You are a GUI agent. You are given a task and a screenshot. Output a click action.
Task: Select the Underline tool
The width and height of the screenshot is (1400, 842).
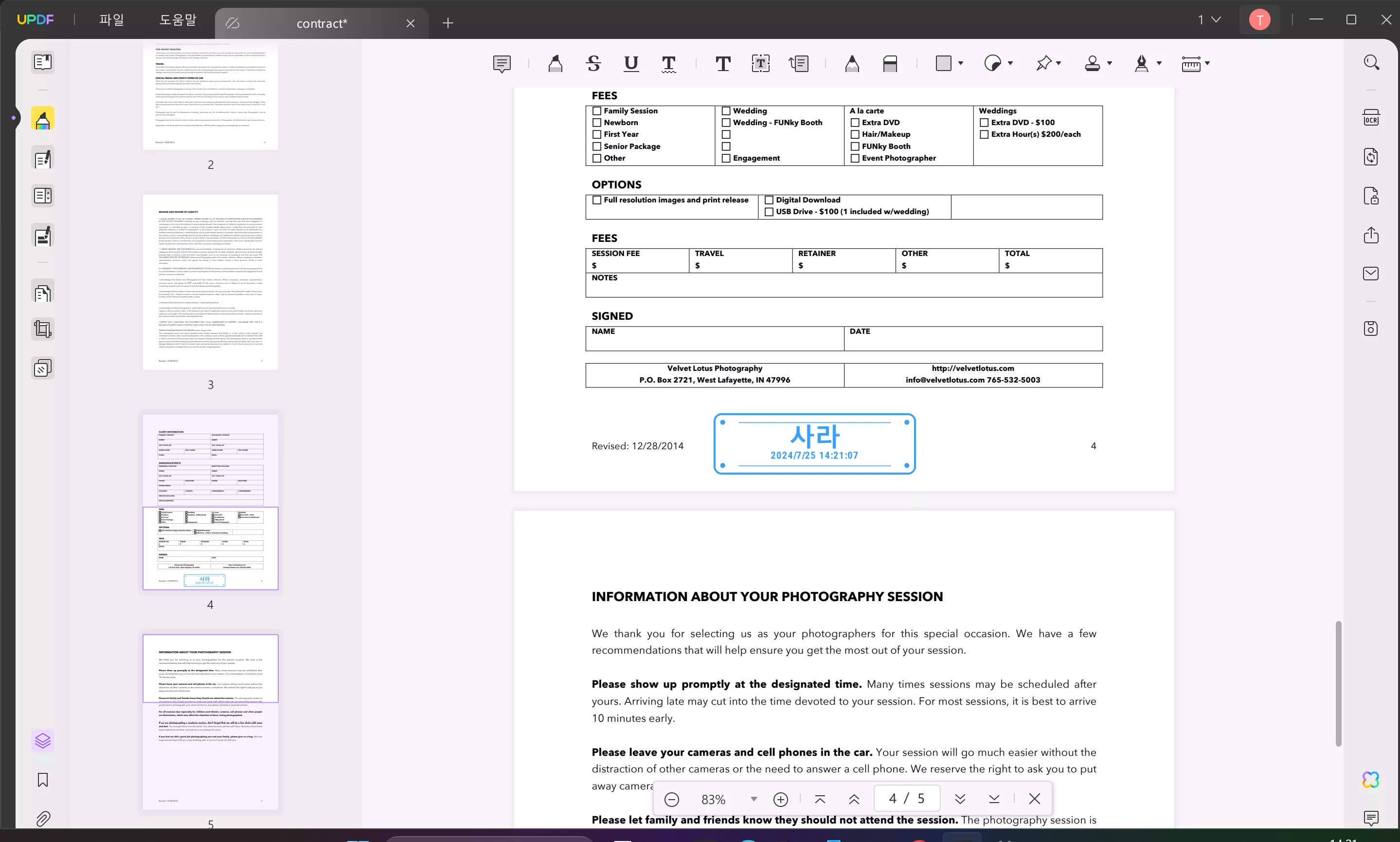click(631, 64)
